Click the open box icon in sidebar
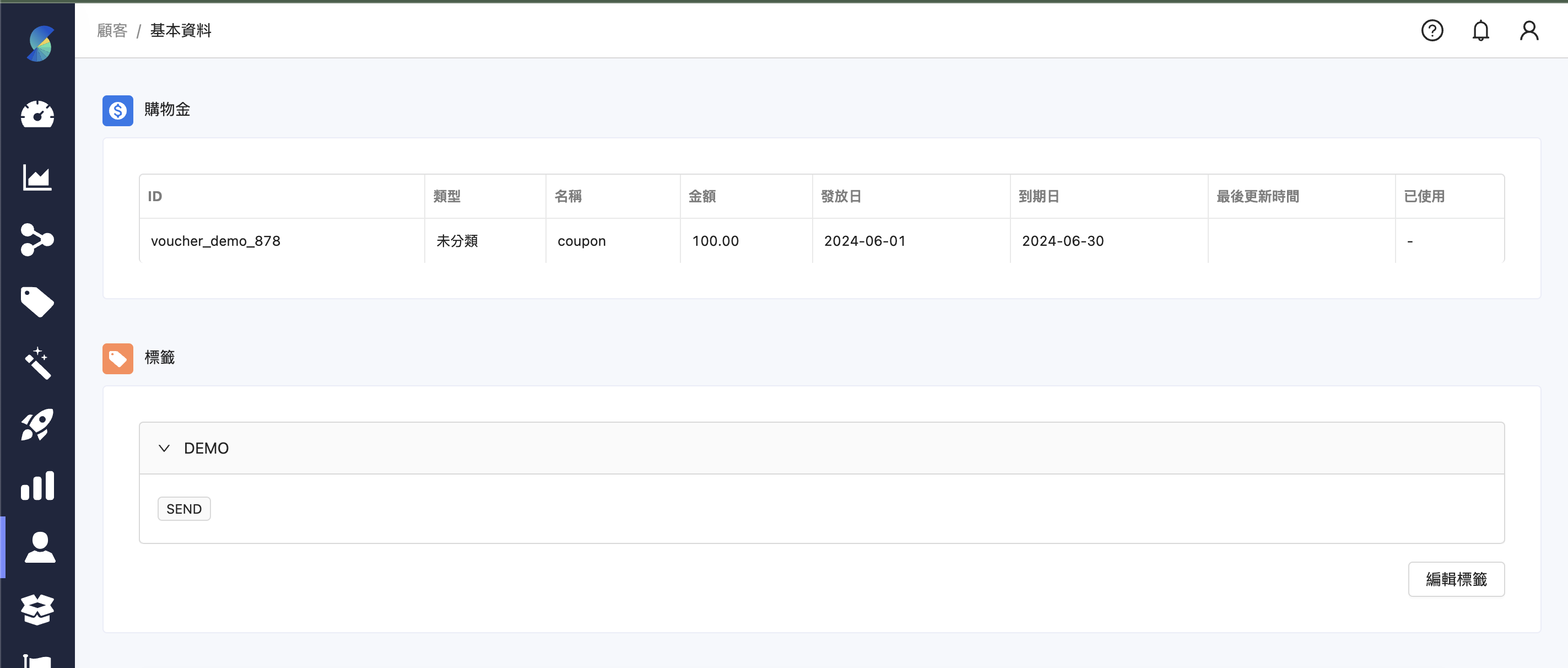The width and height of the screenshot is (1568, 668). click(x=37, y=609)
